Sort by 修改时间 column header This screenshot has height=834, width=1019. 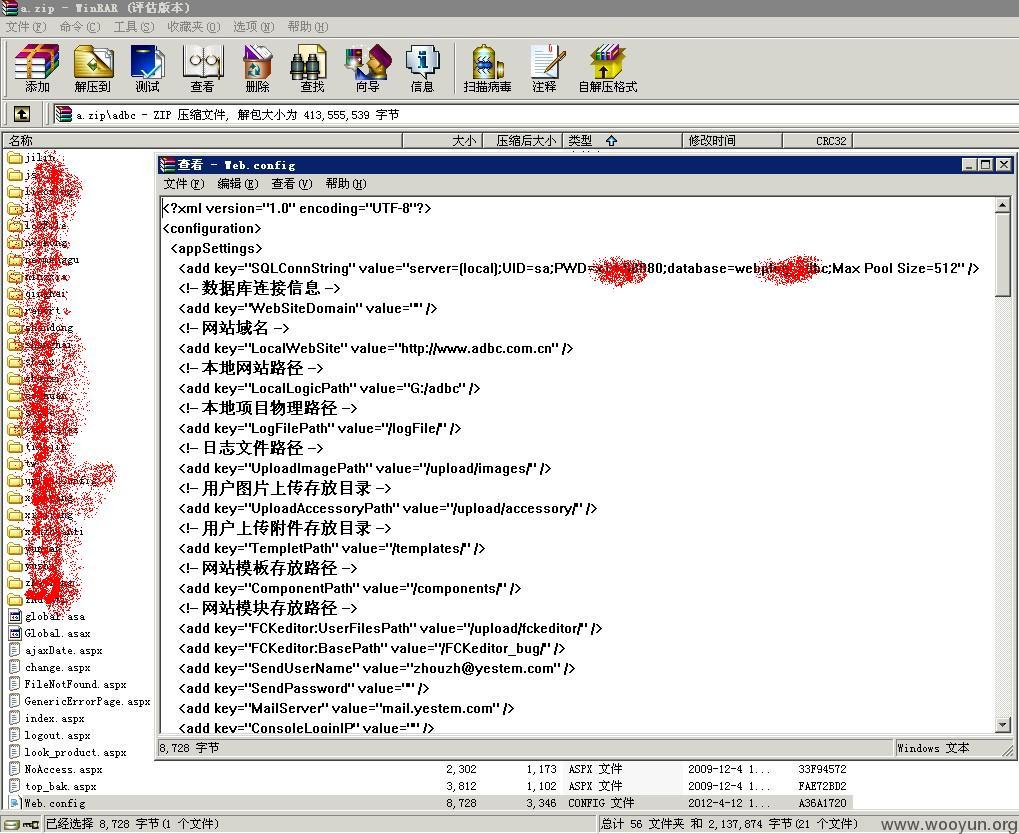(x=732, y=140)
